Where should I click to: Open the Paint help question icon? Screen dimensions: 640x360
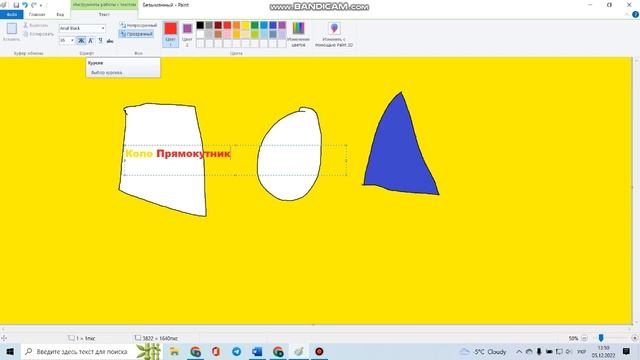[x=635, y=14]
